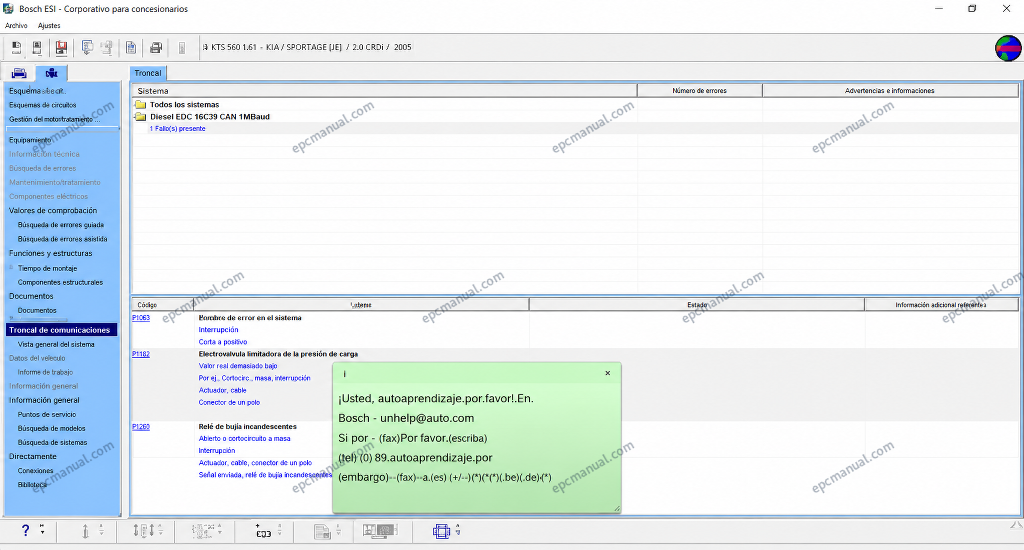Click the greyed single vertical arrow icon
Viewport: 1024px width, 550px height.
(x=86, y=531)
